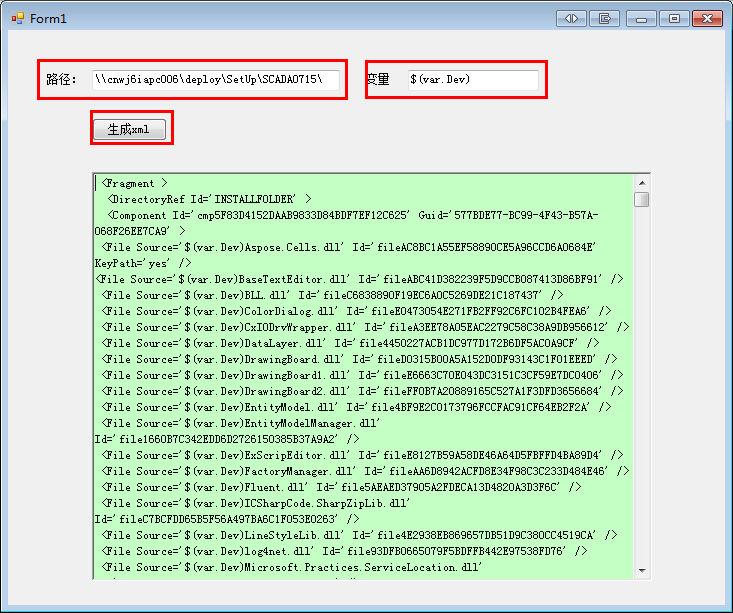The image size is (733, 613).
Task: Minimize the Form1 window
Action: (641, 19)
